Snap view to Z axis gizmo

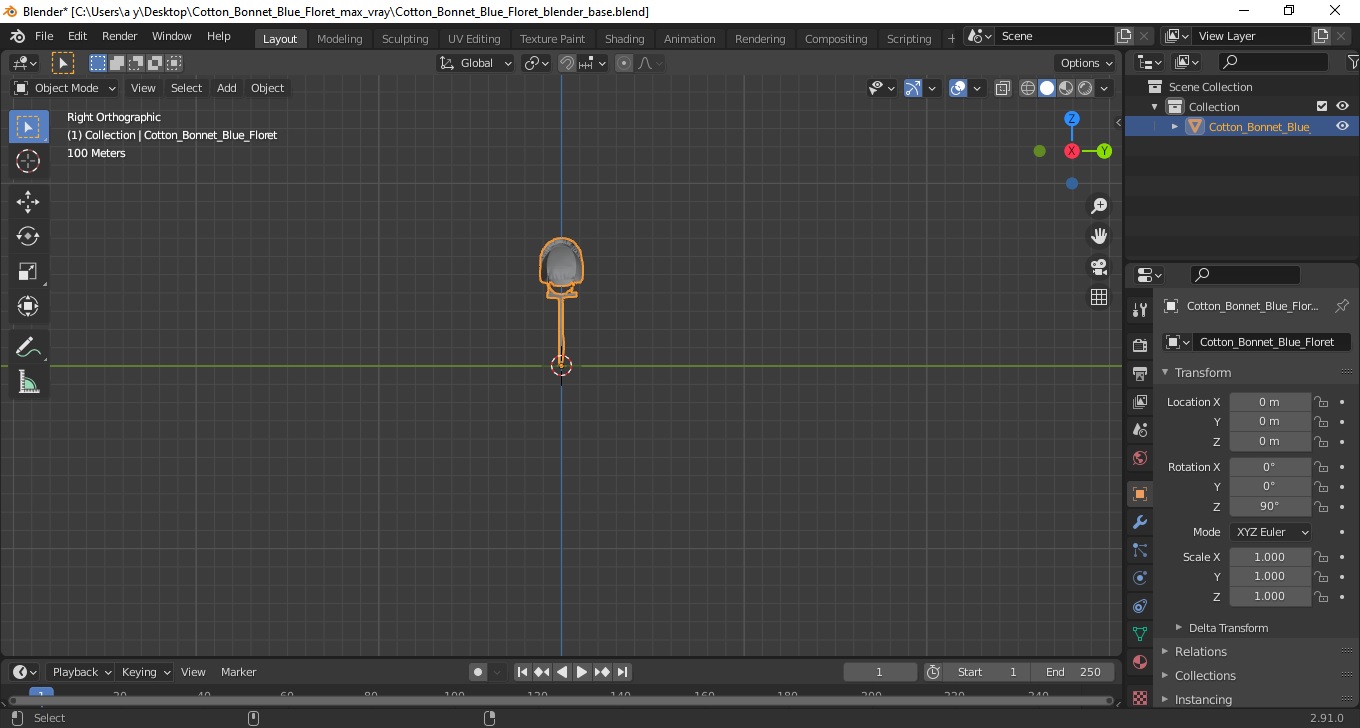pyautogui.click(x=1072, y=119)
